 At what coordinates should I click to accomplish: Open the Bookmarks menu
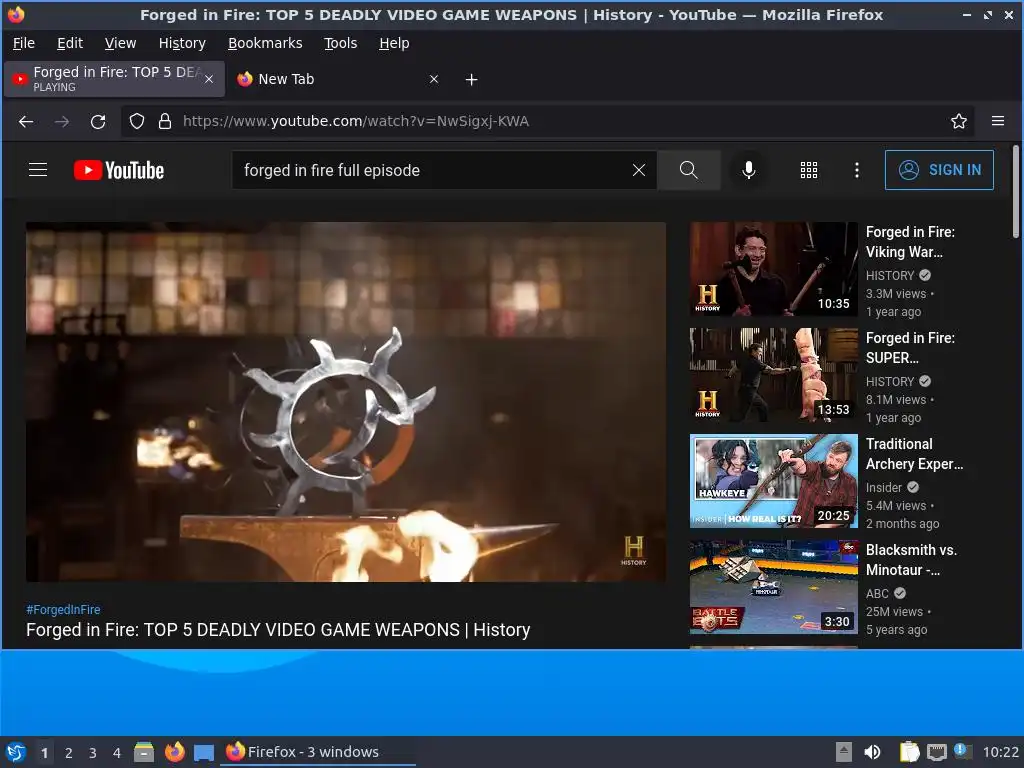(x=265, y=43)
